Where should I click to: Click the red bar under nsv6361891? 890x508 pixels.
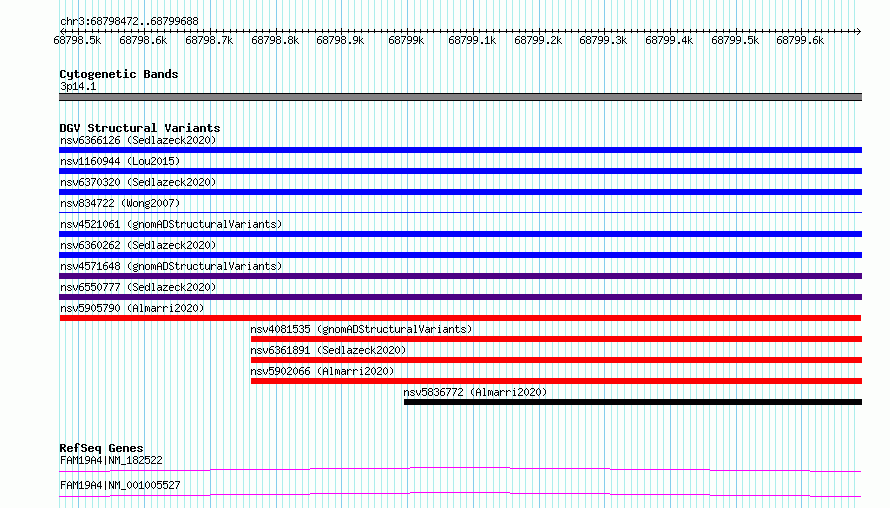[556, 360]
